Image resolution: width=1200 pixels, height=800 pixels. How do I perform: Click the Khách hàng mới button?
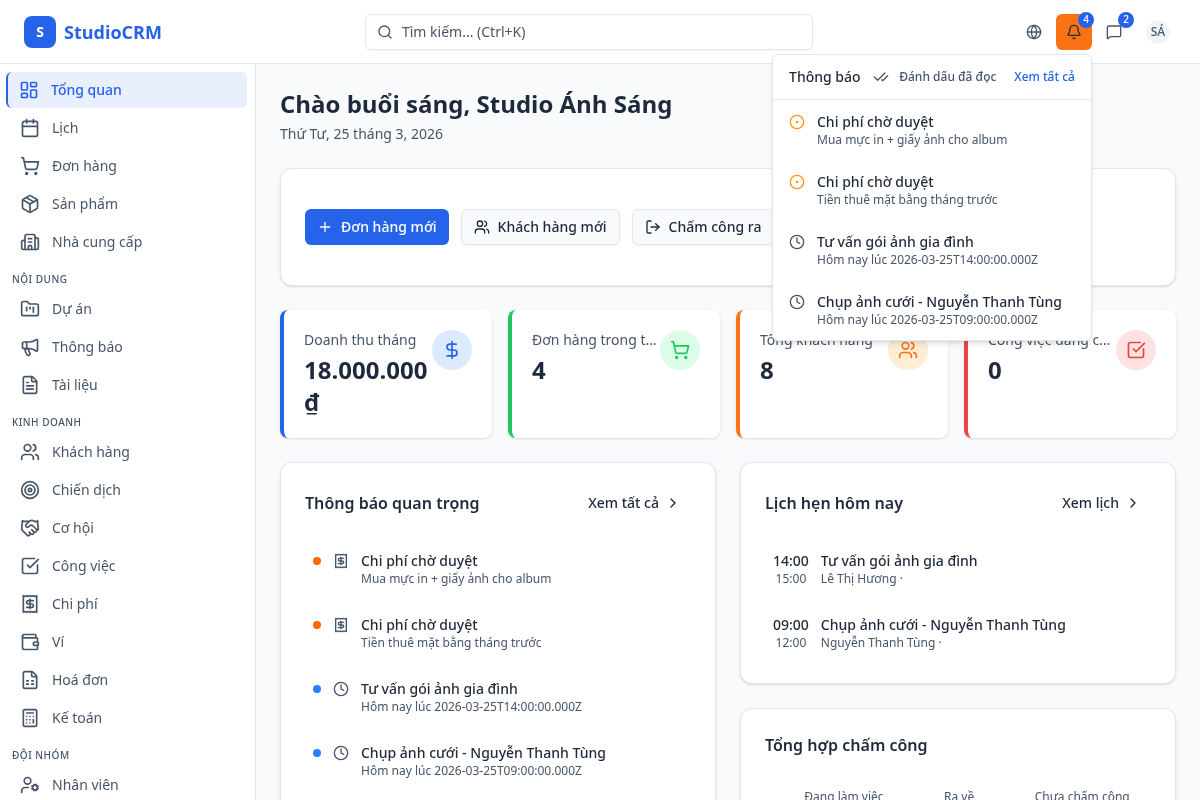click(540, 227)
